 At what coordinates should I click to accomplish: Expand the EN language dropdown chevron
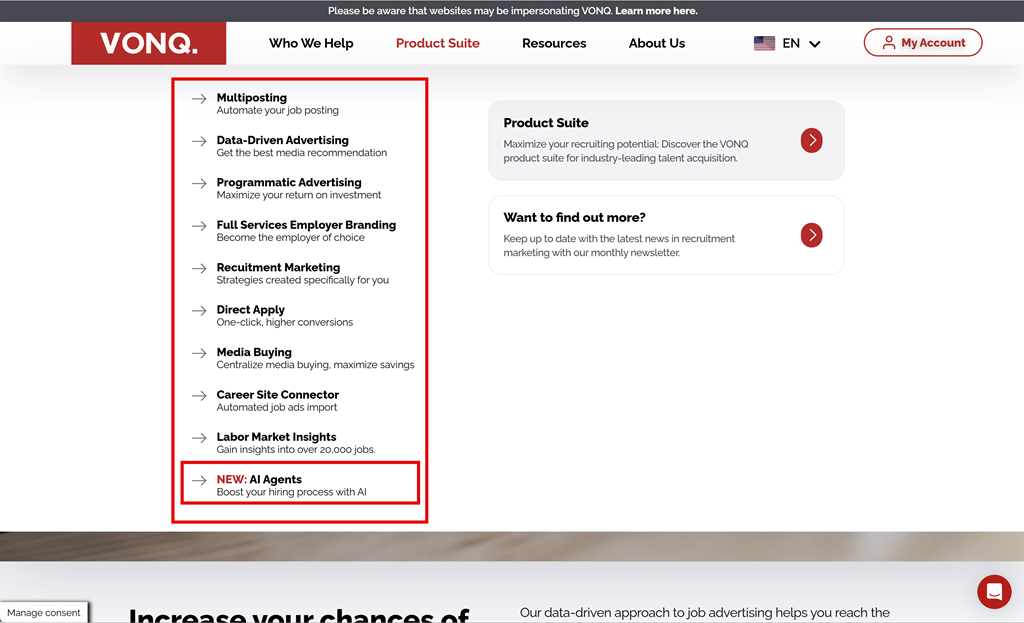(814, 44)
